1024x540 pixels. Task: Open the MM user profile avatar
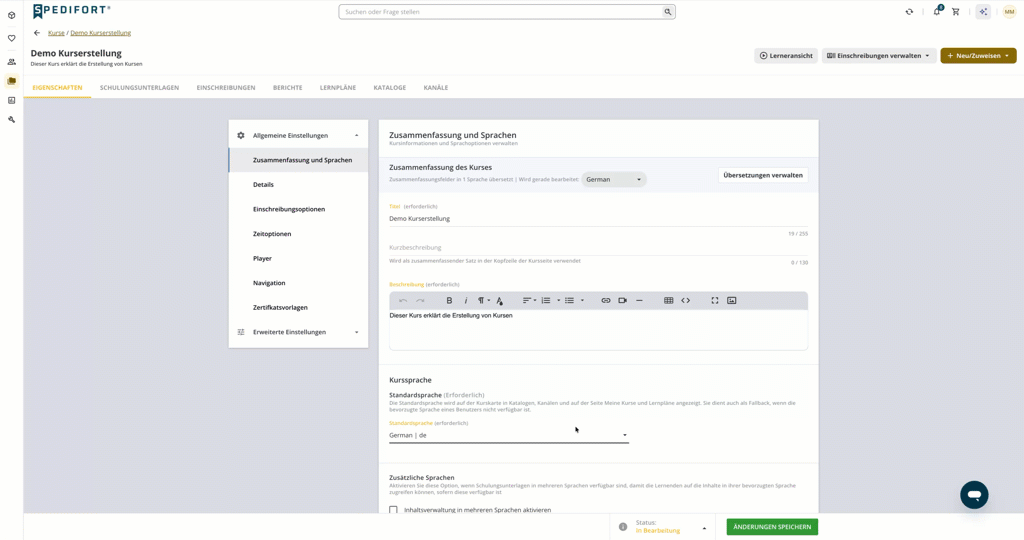click(1010, 12)
